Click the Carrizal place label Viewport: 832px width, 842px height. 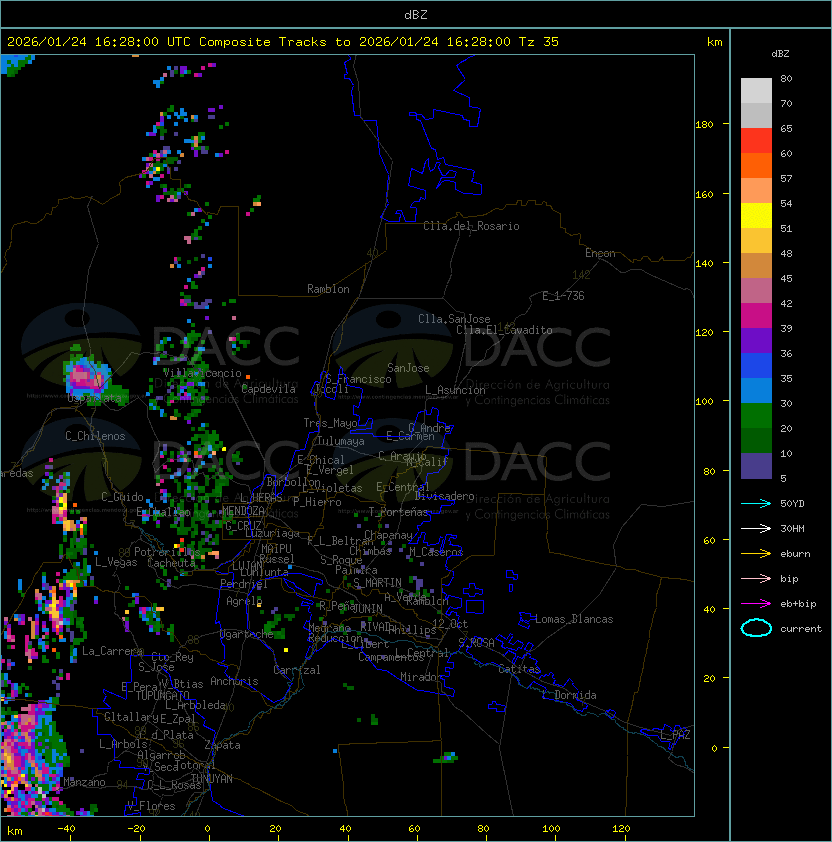pos(296,670)
